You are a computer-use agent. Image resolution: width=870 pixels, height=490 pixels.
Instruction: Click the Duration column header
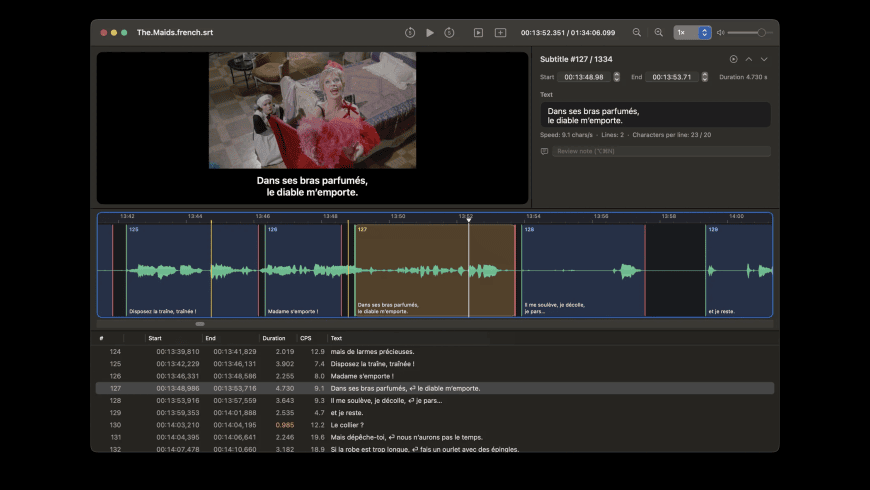point(274,338)
